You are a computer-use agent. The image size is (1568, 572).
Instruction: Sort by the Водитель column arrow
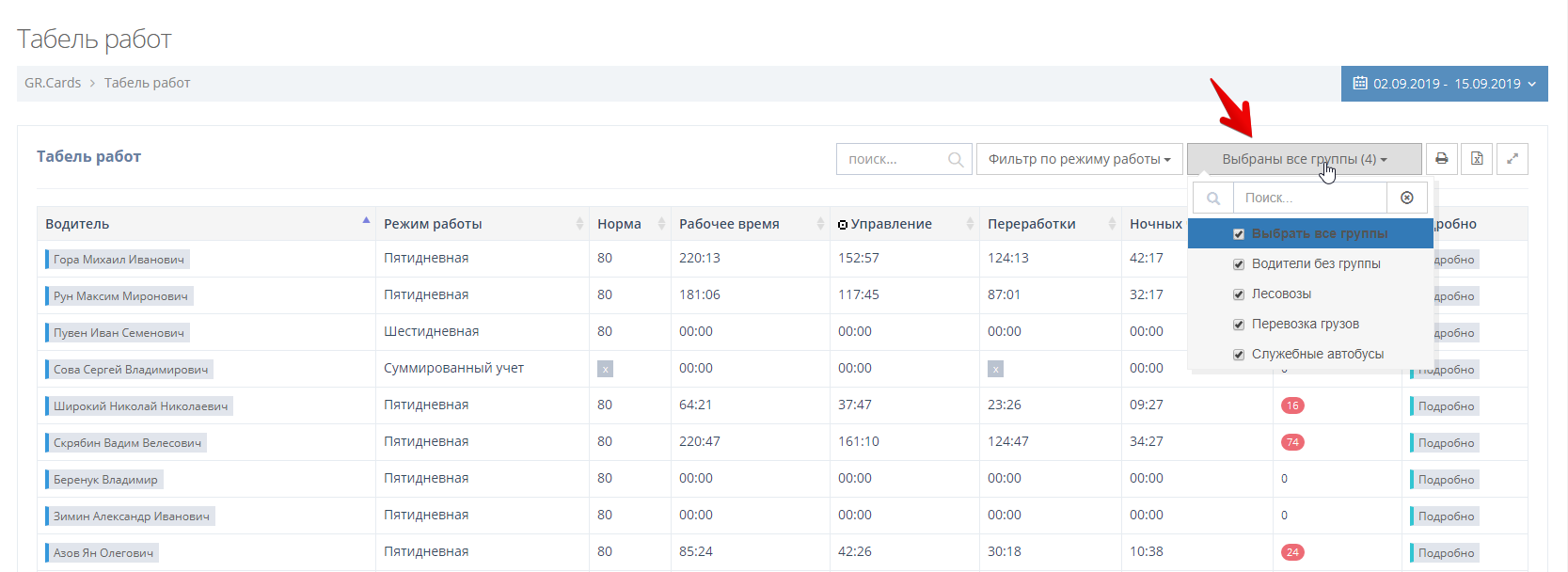[366, 222]
